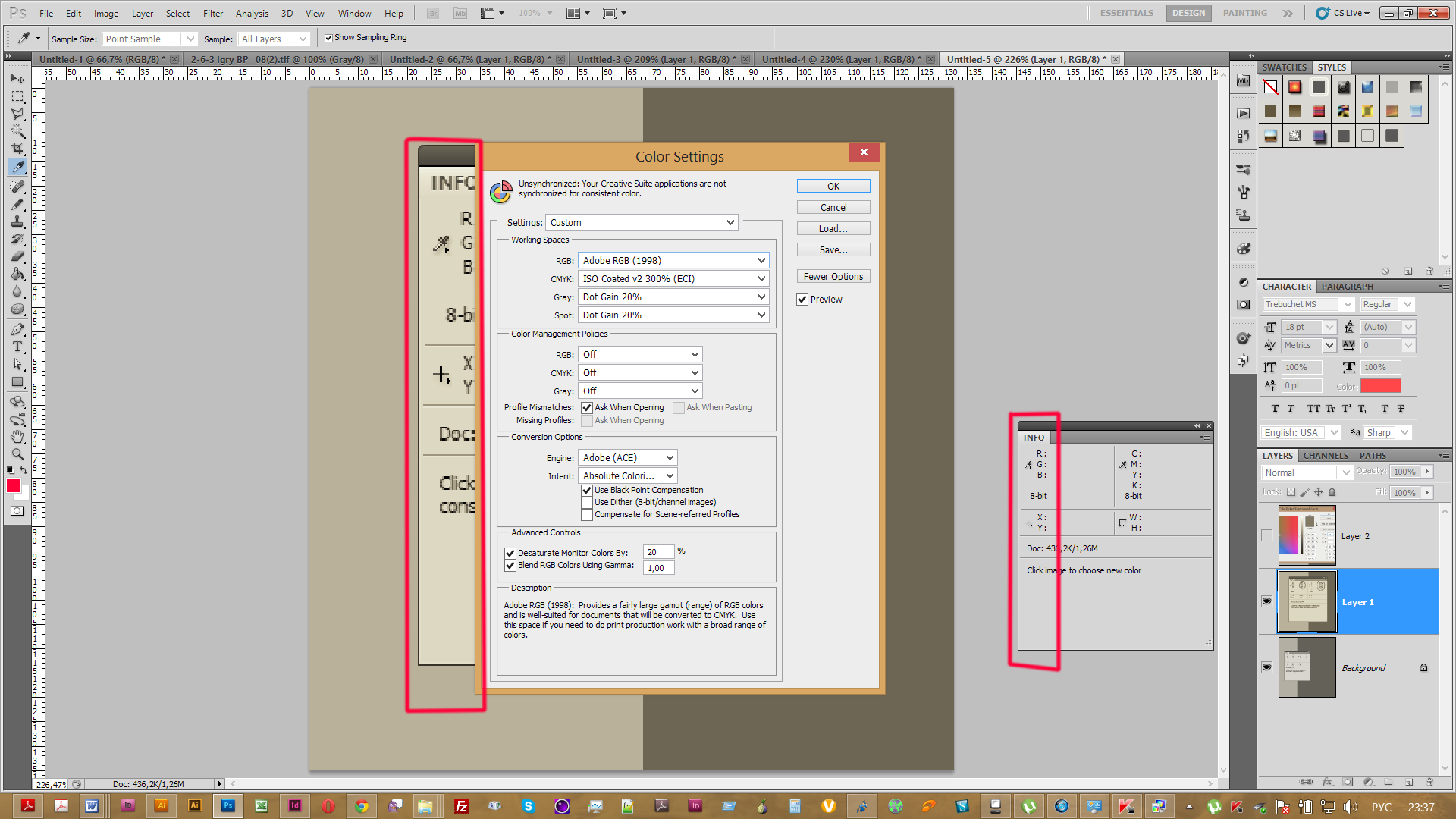Toggle Desaturate Monitor Colors By checkbox
The height and width of the screenshot is (819, 1456).
click(x=510, y=553)
